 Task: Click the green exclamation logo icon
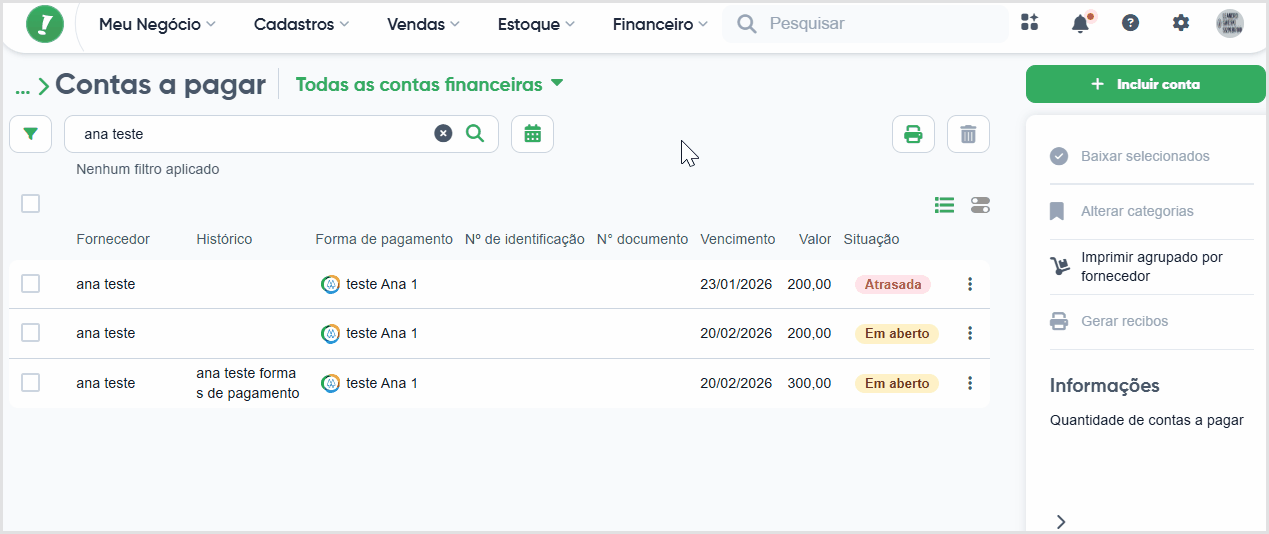[x=44, y=24]
